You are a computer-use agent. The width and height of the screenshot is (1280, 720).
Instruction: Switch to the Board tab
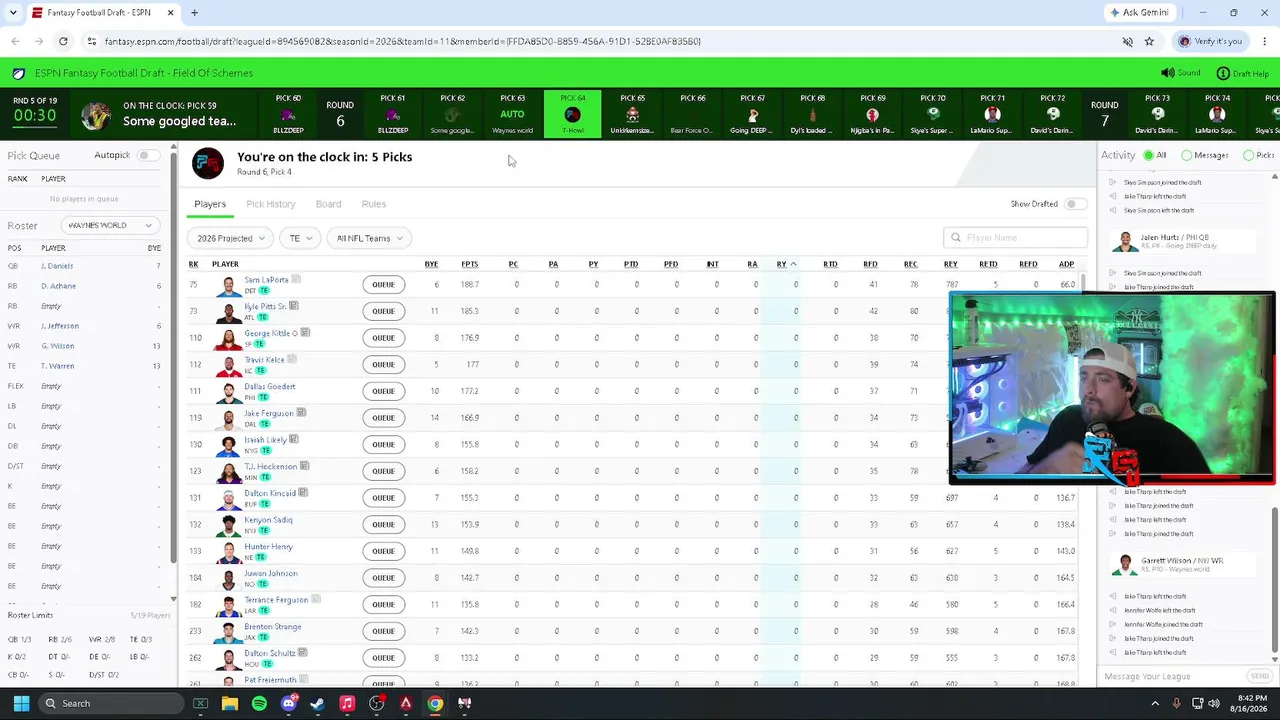328,204
